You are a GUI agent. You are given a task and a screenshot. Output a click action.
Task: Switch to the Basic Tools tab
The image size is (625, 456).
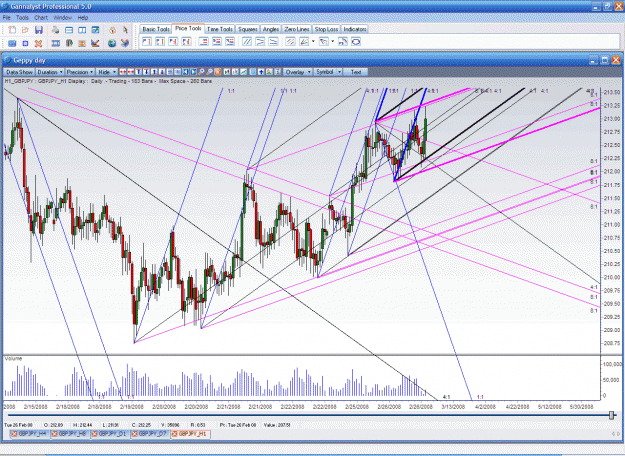pos(156,29)
